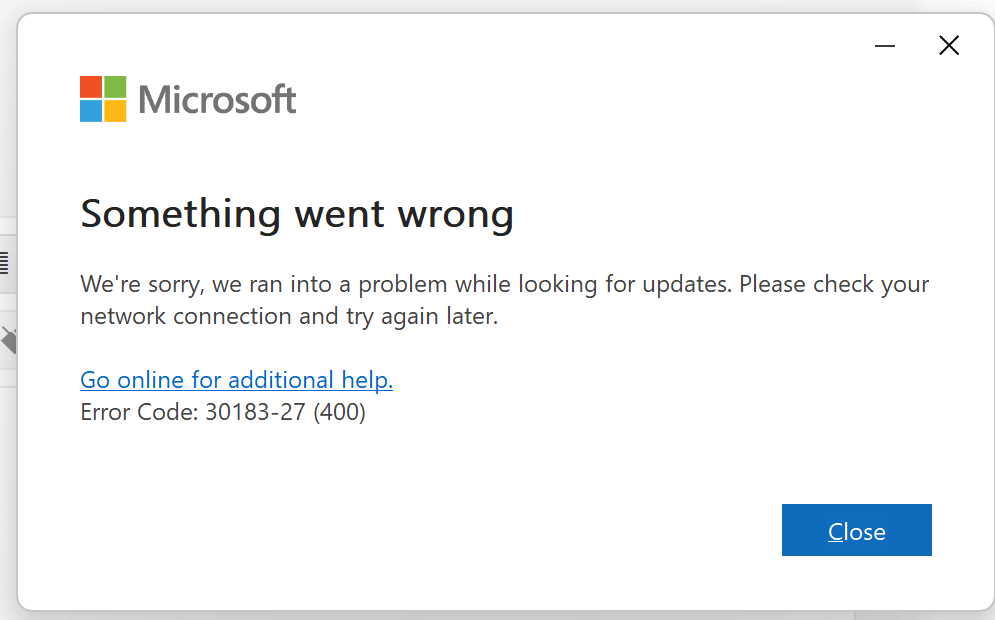The height and width of the screenshot is (620, 995).
Task: Click the blue Close button
Action: [x=856, y=530]
